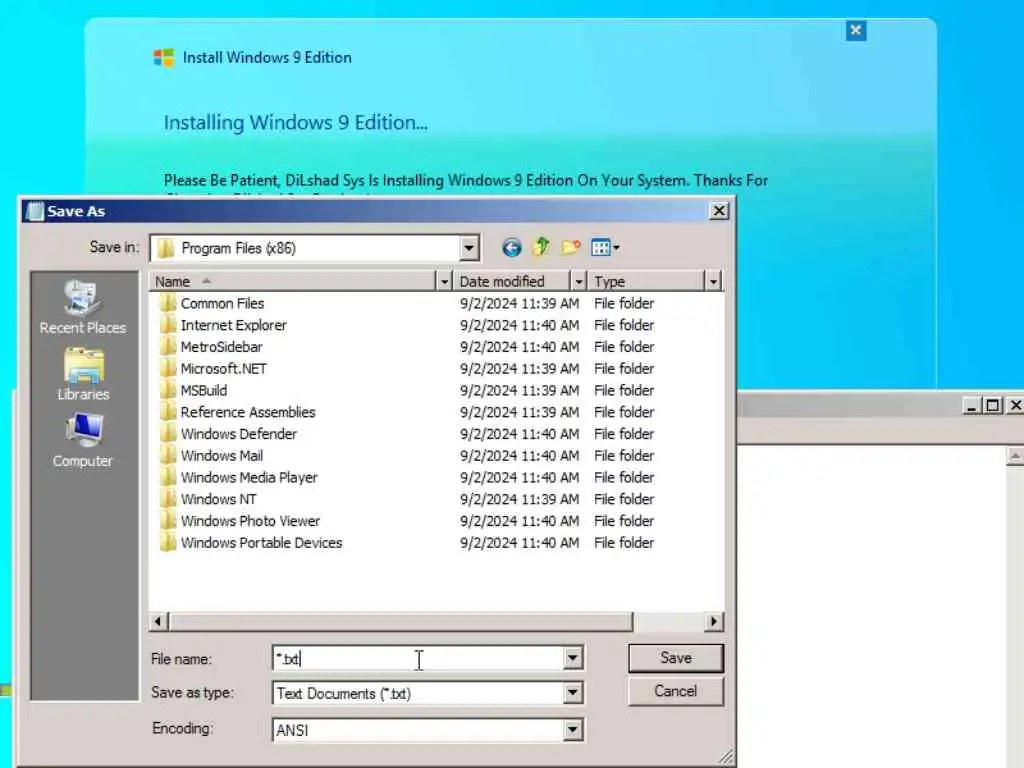Close the Save As dialog

[719, 211]
